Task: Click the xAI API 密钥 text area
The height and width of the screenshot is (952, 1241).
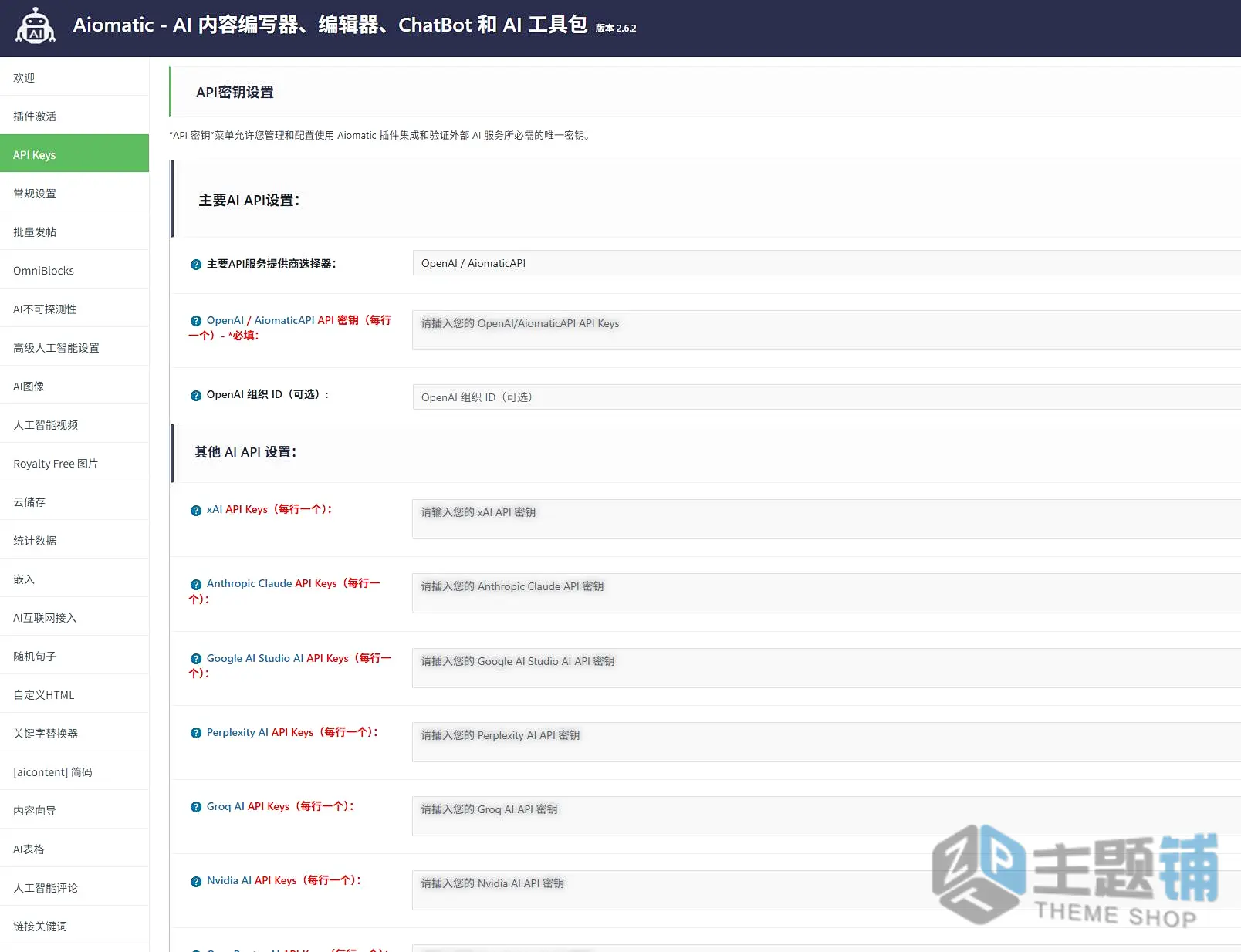Action: (x=827, y=519)
